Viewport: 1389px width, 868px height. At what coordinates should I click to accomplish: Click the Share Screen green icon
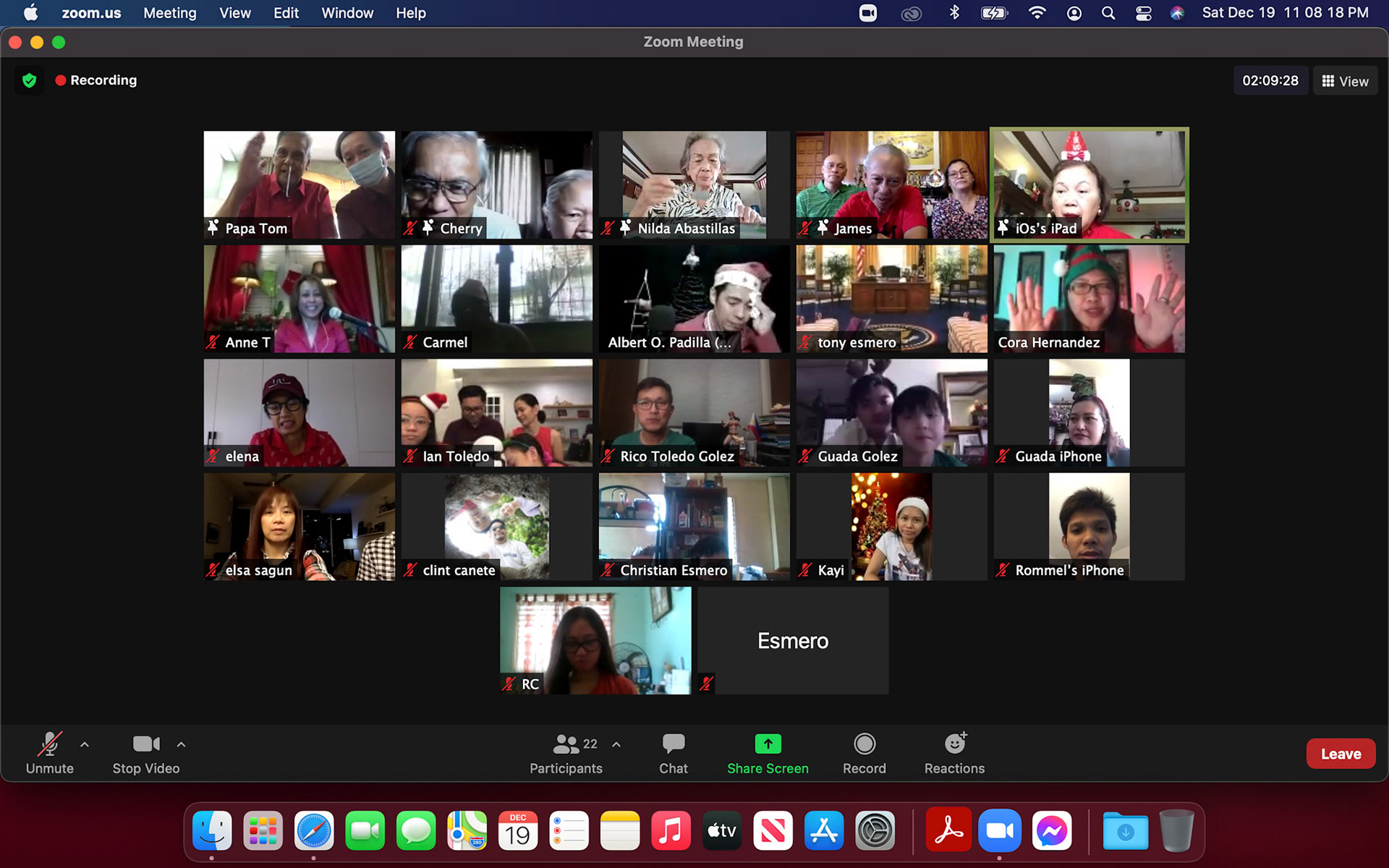pos(768,744)
